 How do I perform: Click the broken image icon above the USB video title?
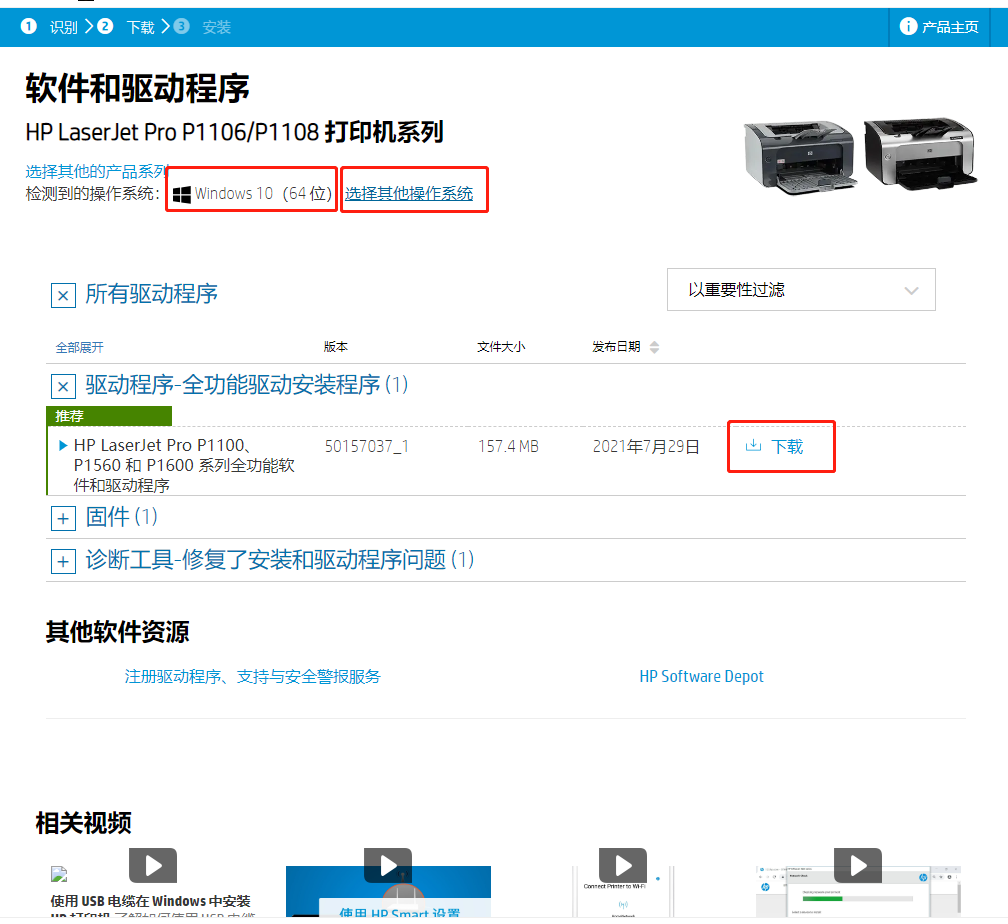tap(59, 874)
